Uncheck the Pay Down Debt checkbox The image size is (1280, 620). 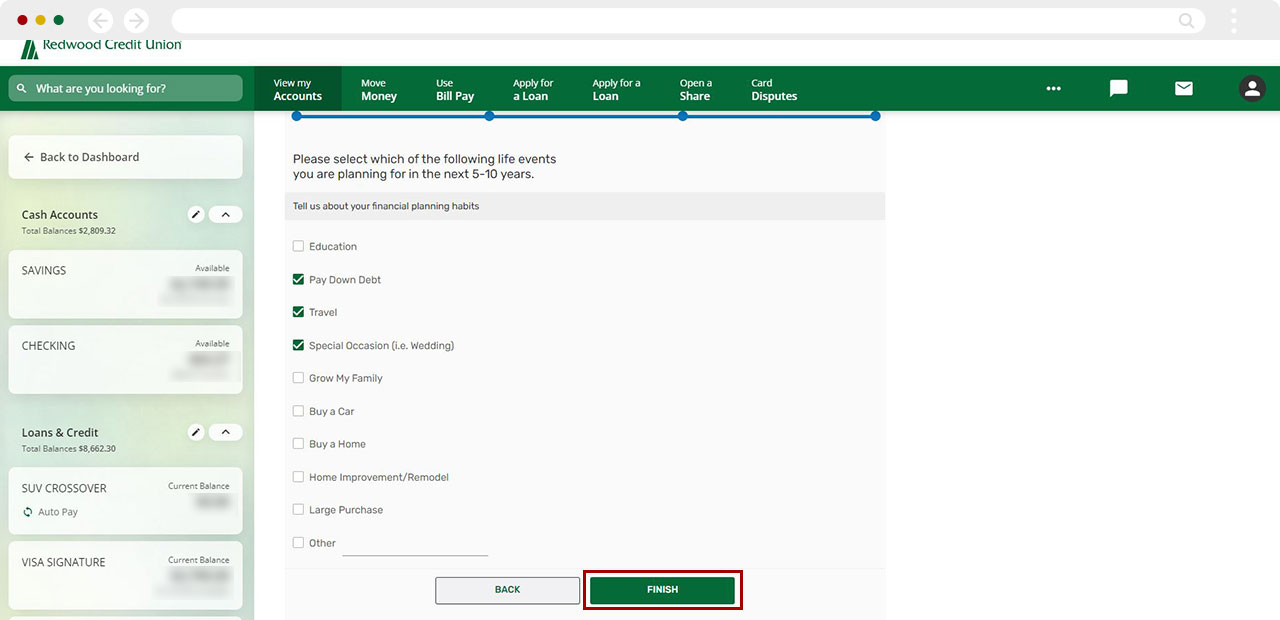[x=298, y=279]
